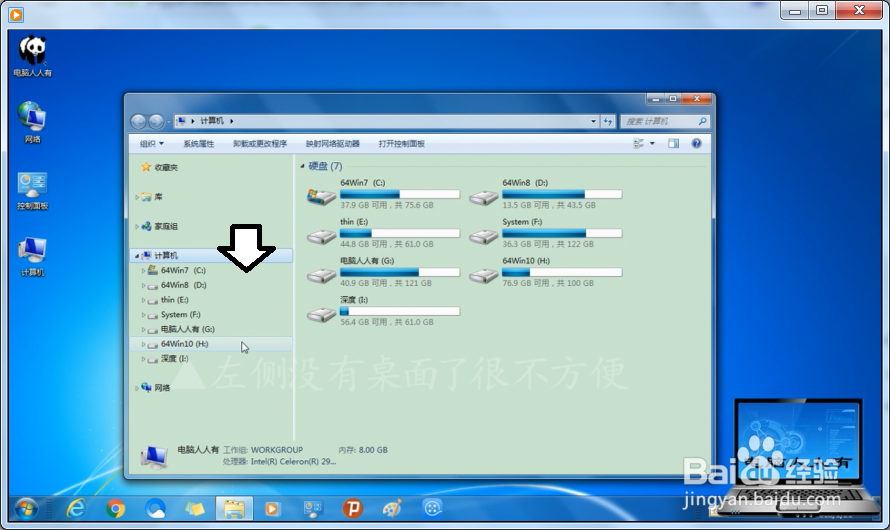Viewport: 890px width, 530px height.
Task: Open the 控制面板 desktop icon
Action: pos(32,191)
